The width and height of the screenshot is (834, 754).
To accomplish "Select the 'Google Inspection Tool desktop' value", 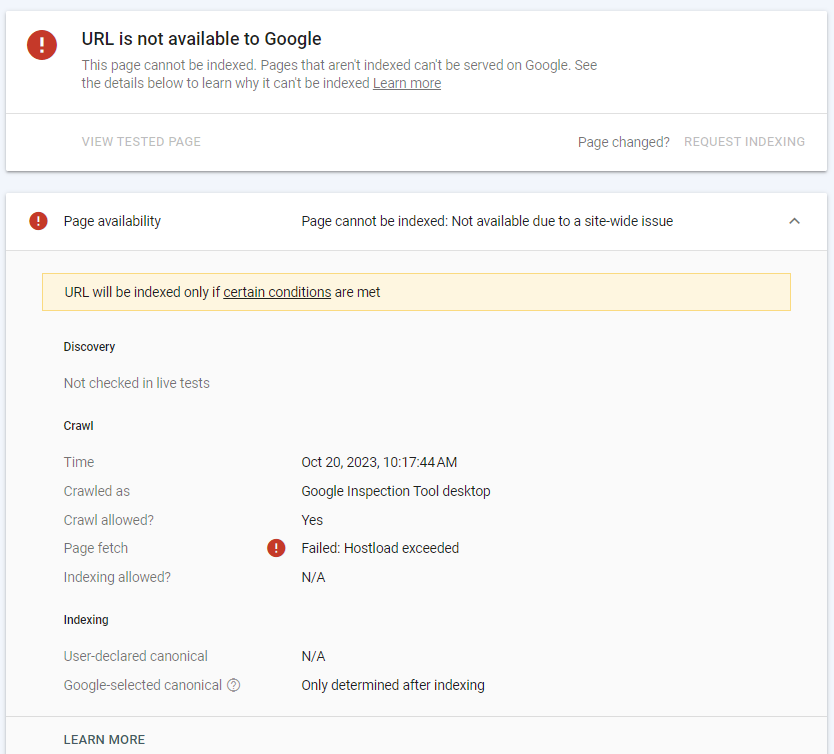I will [x=395, y=491].
